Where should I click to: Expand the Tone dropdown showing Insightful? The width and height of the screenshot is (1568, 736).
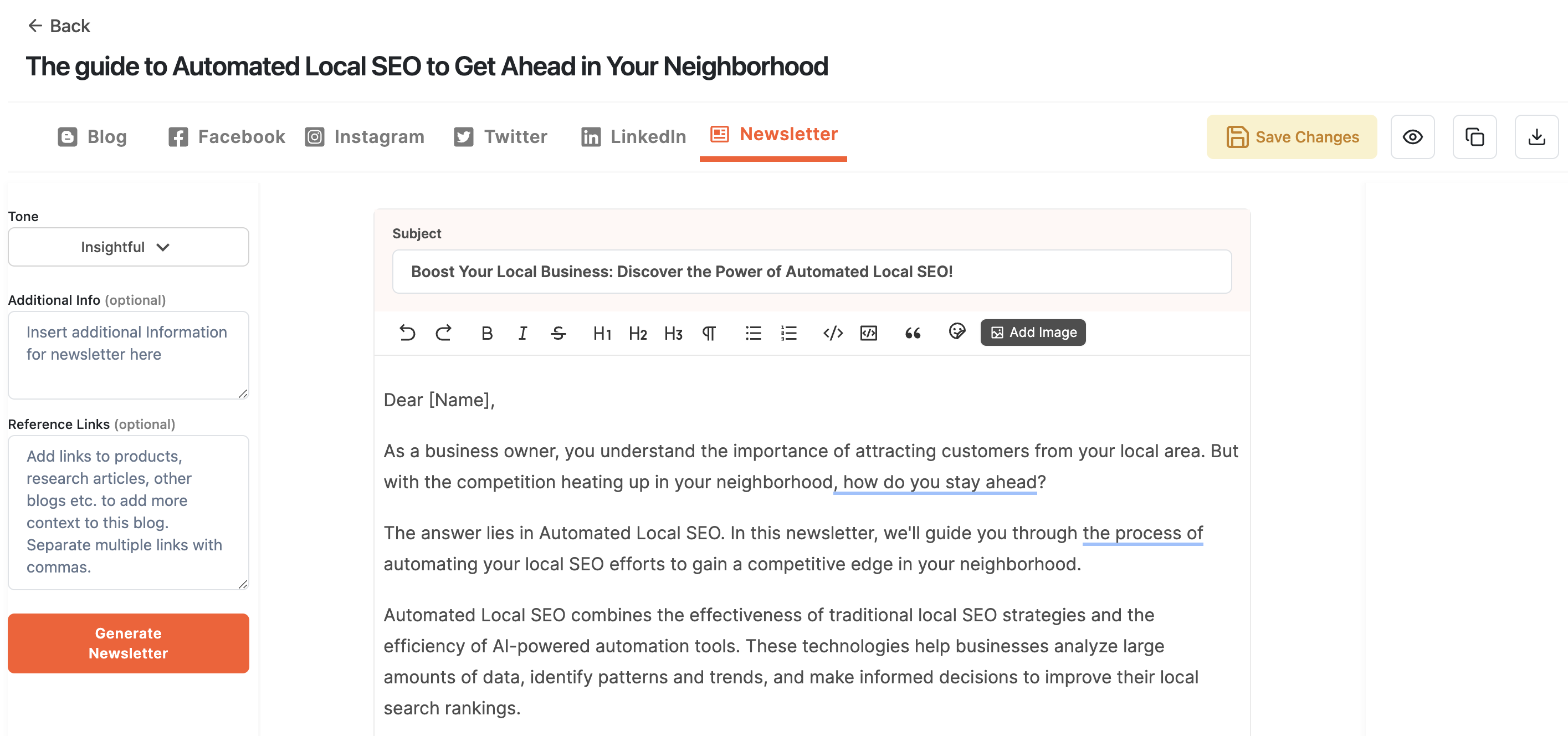[129, 247]
